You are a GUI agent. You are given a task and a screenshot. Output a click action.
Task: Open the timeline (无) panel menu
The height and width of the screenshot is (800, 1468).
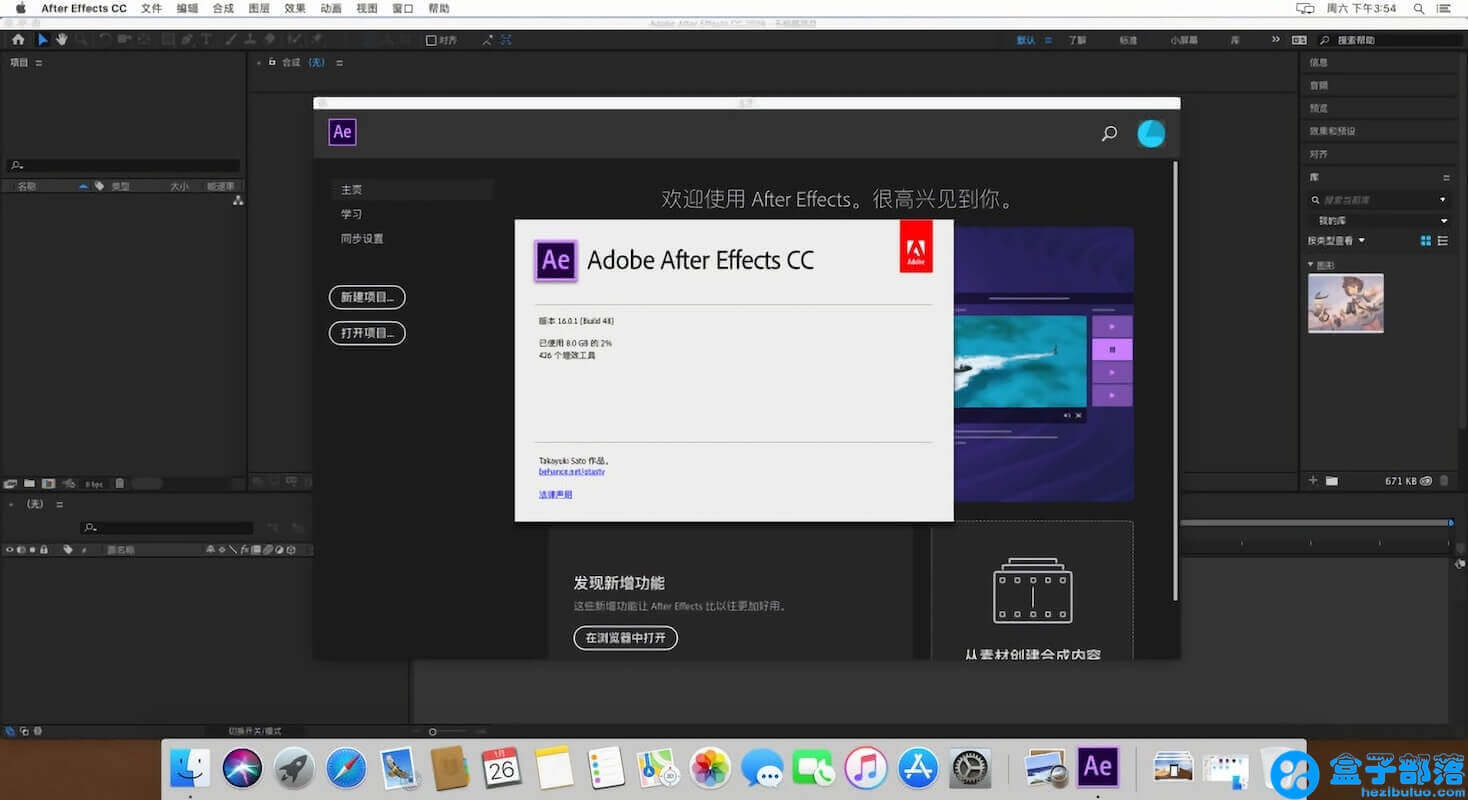click(x=59, y=505)
